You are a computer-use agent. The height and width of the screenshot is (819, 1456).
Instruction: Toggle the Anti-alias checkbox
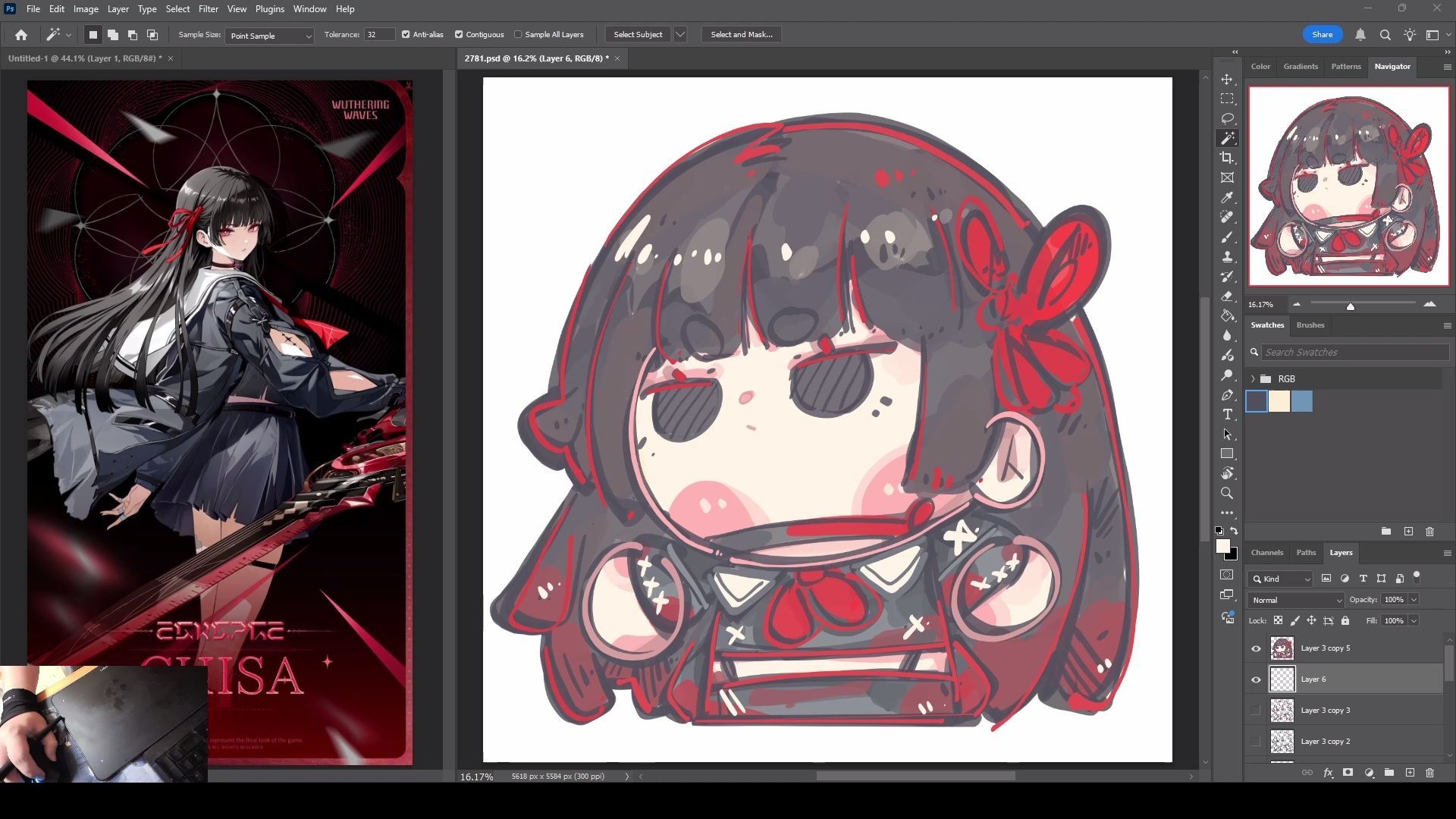(x=406, y=35)
